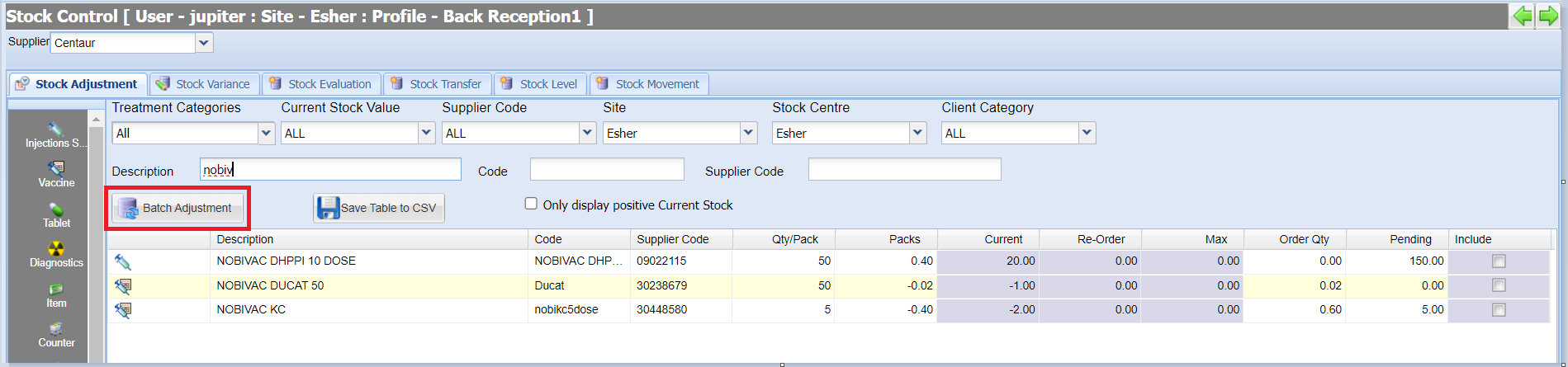Select Tablet category in sidebar
The image size is (1568, 367).
click(56, 215)
